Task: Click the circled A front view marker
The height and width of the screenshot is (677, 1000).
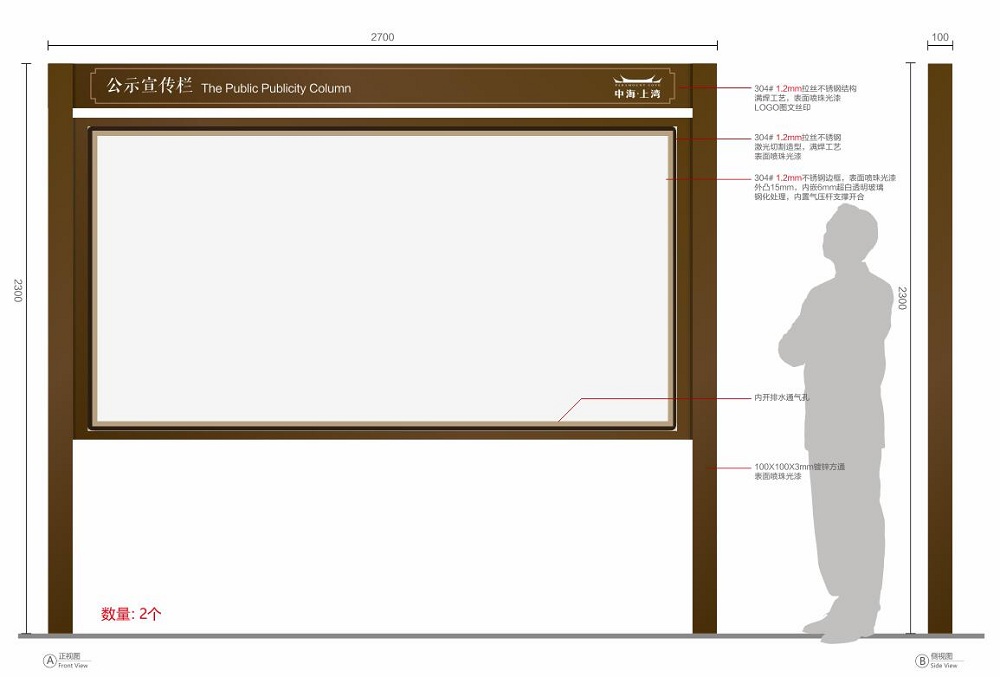Action: click(x=48, y=660)
